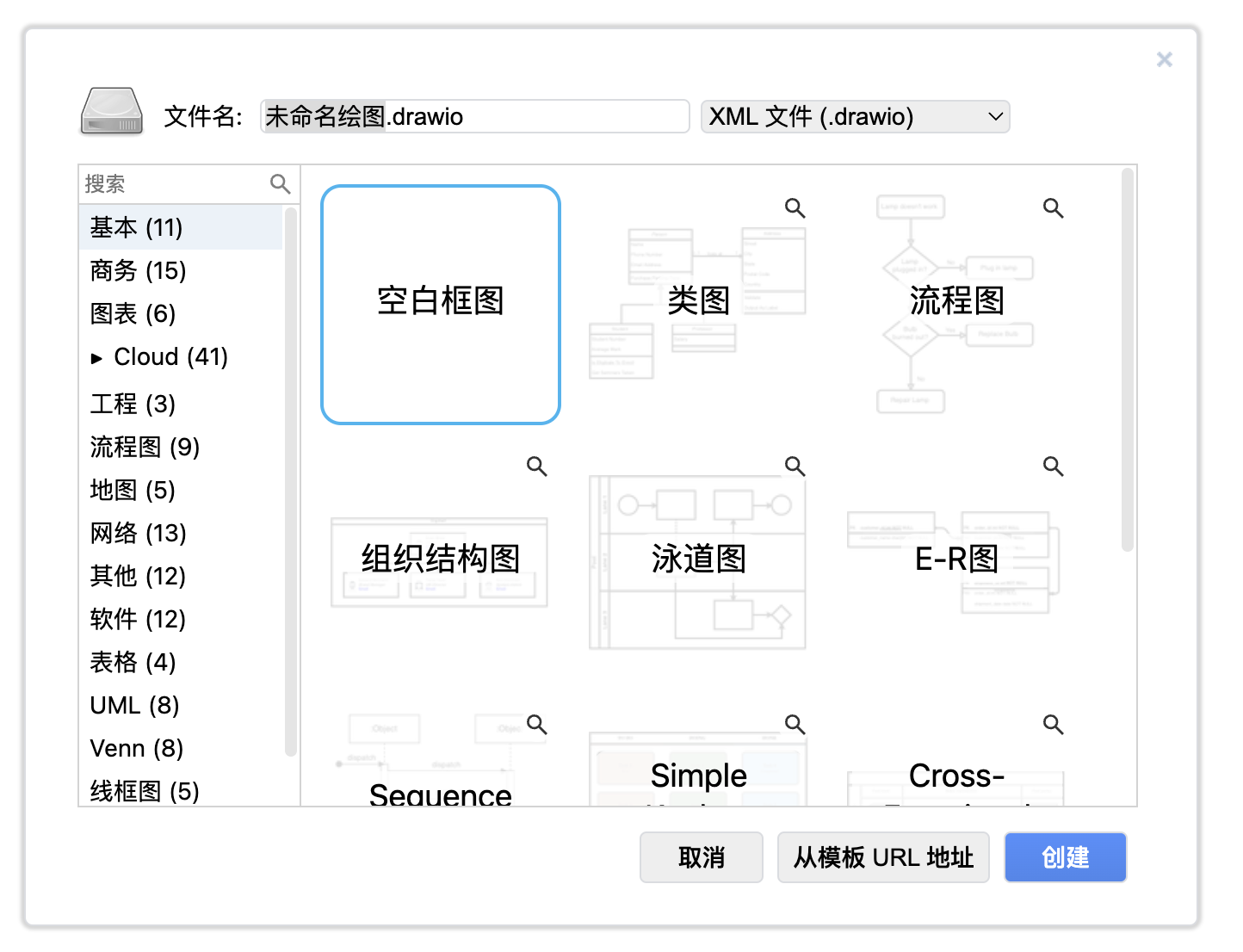Zoom preview of the Sequence template

[x=536, y=725]
